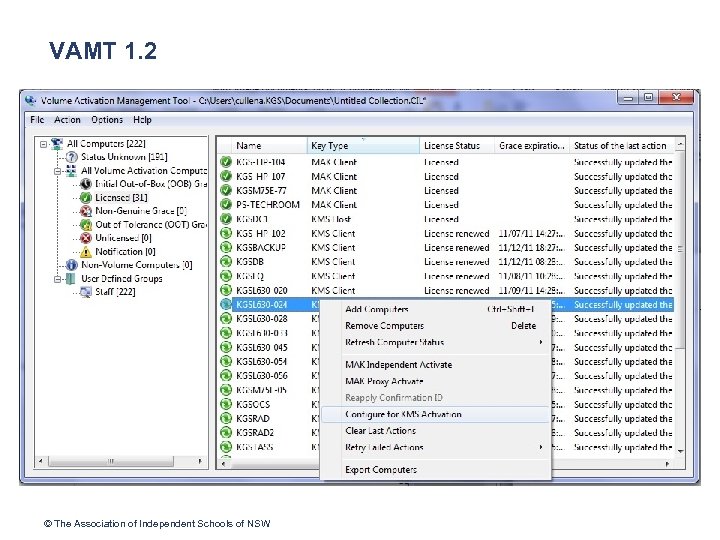
Task: Select the Staff [222] group icon
Action: point(86,292)
